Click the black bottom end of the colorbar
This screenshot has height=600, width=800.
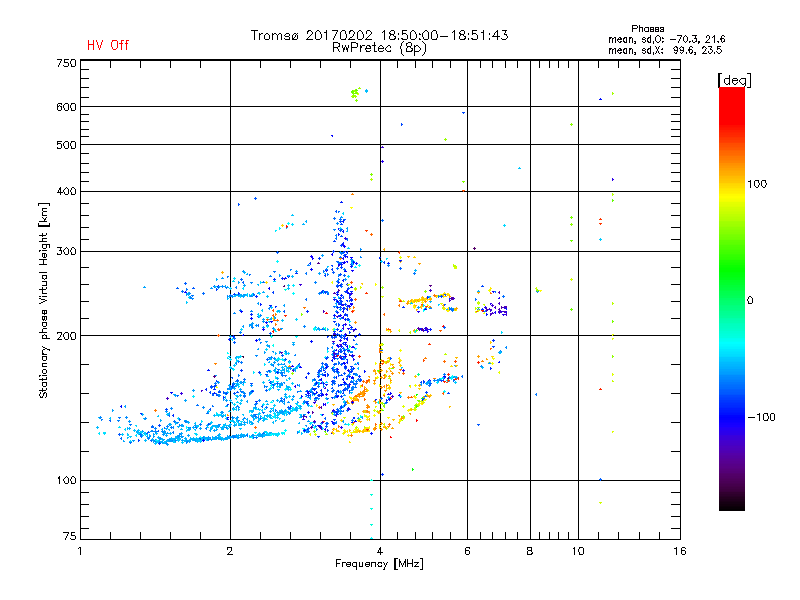[732, 503]
